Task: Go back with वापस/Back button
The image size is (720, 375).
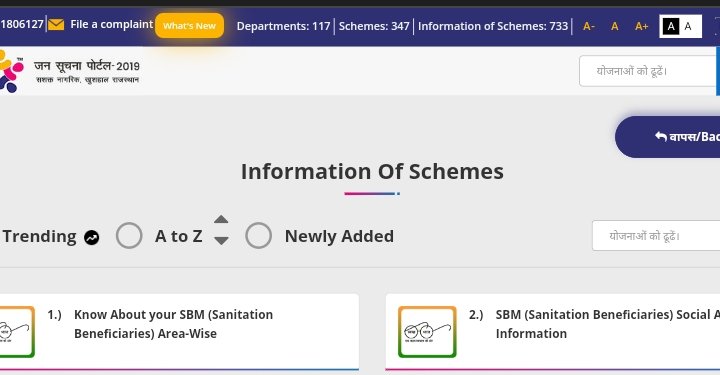Action: tap(668, 137)
